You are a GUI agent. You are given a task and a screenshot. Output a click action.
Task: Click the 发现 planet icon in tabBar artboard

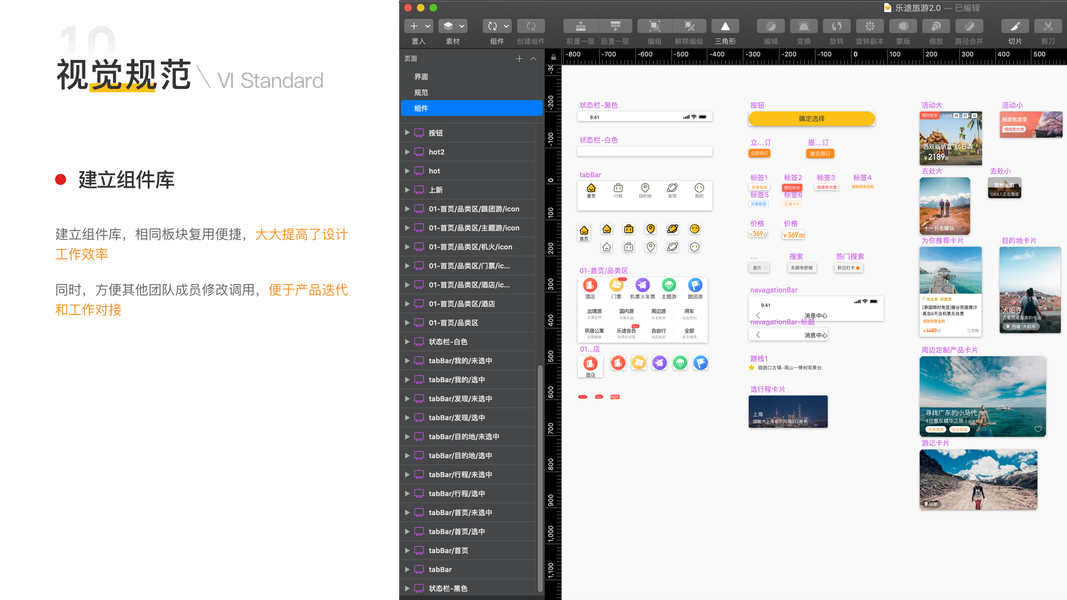[672, 188]
